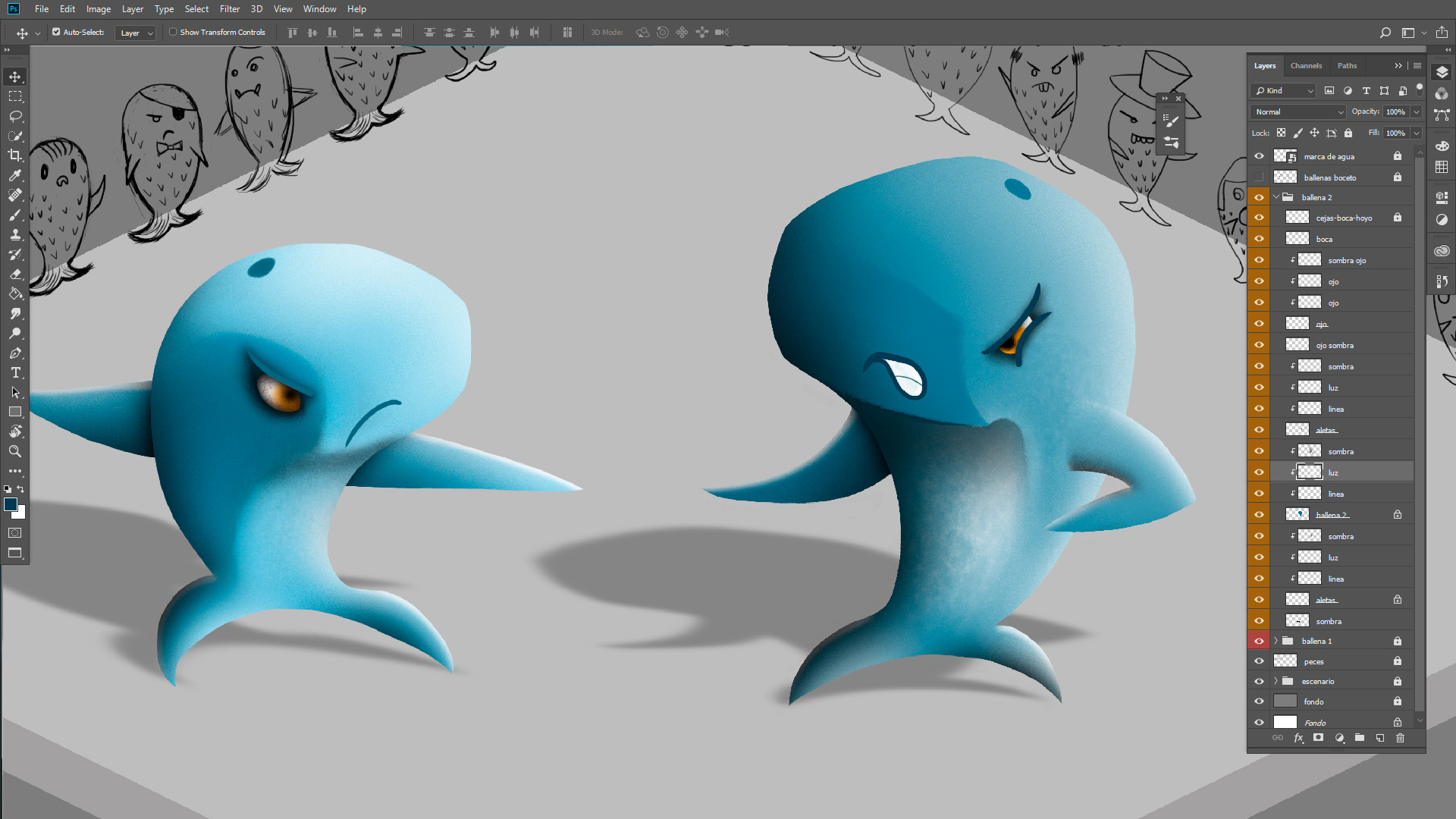The image size is (1456, 819).
Task: Enable Show Transform Controls checkbox
Action: pyautogui.click(x=173, y=32)
